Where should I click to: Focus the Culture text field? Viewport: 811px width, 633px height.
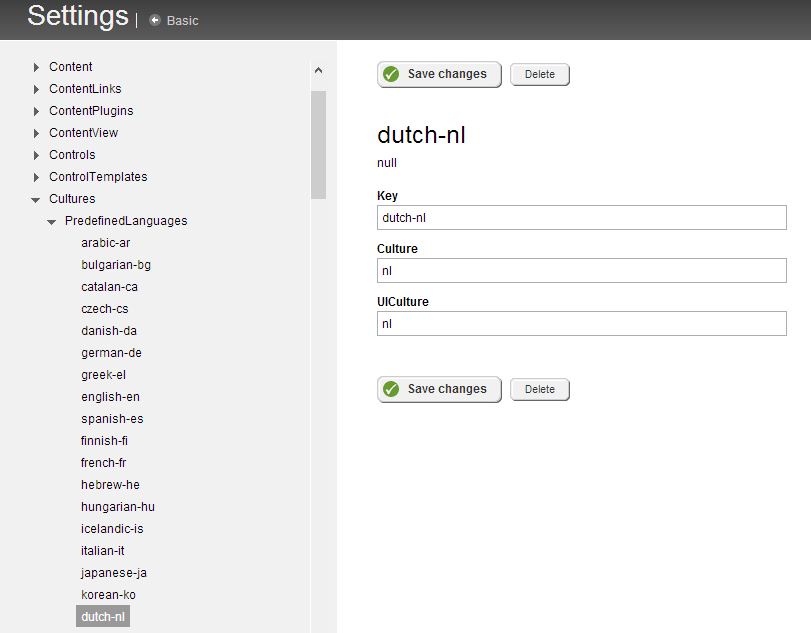(x=581, y=270)
